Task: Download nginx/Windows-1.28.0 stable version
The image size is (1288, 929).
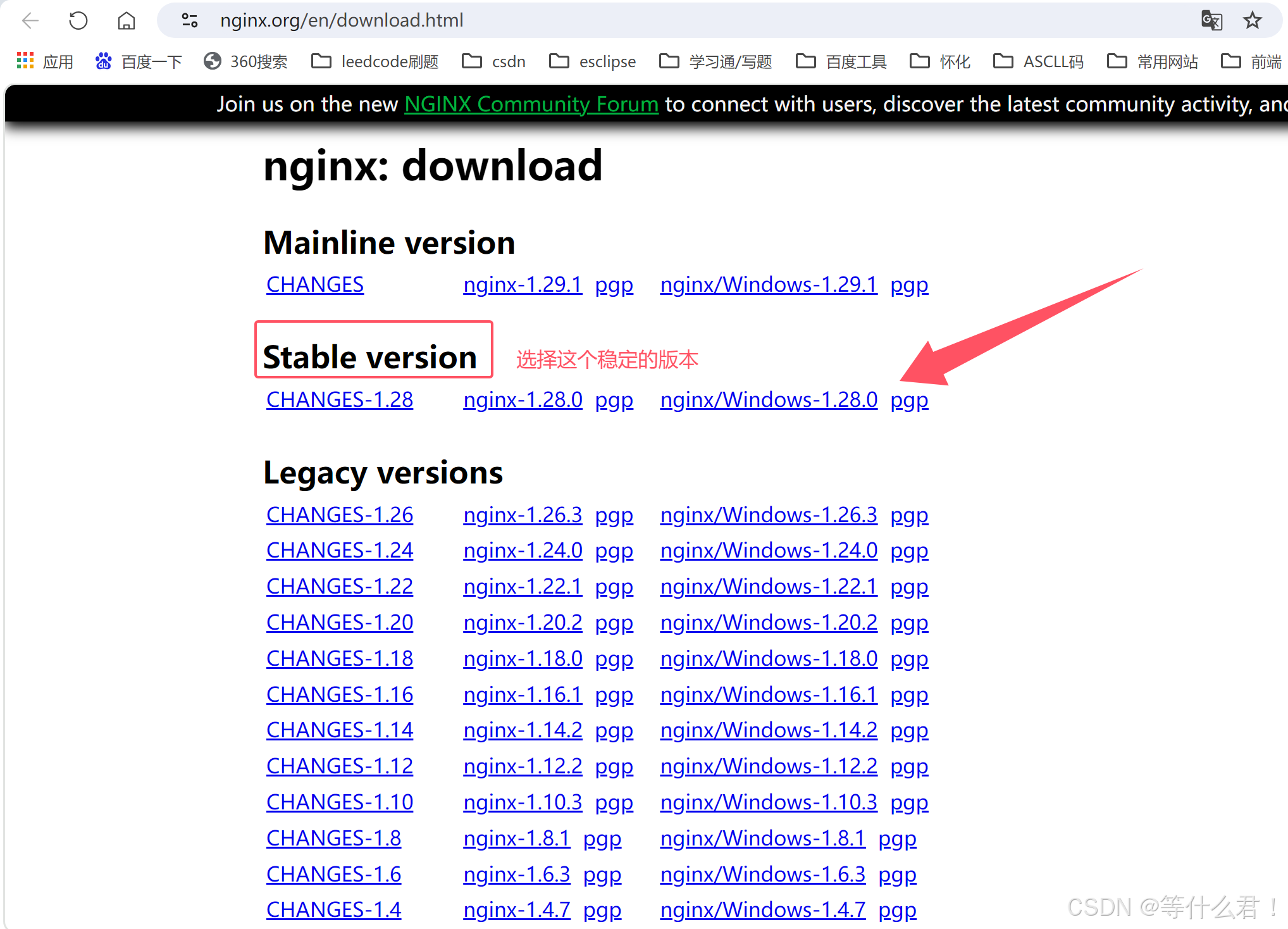Action: pos(769,400)
